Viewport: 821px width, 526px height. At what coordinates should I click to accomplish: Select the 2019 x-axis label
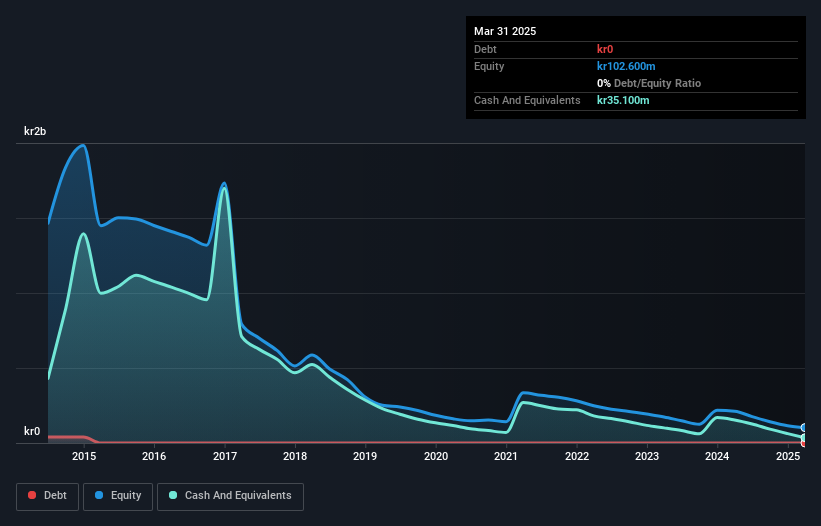point(365,456)
